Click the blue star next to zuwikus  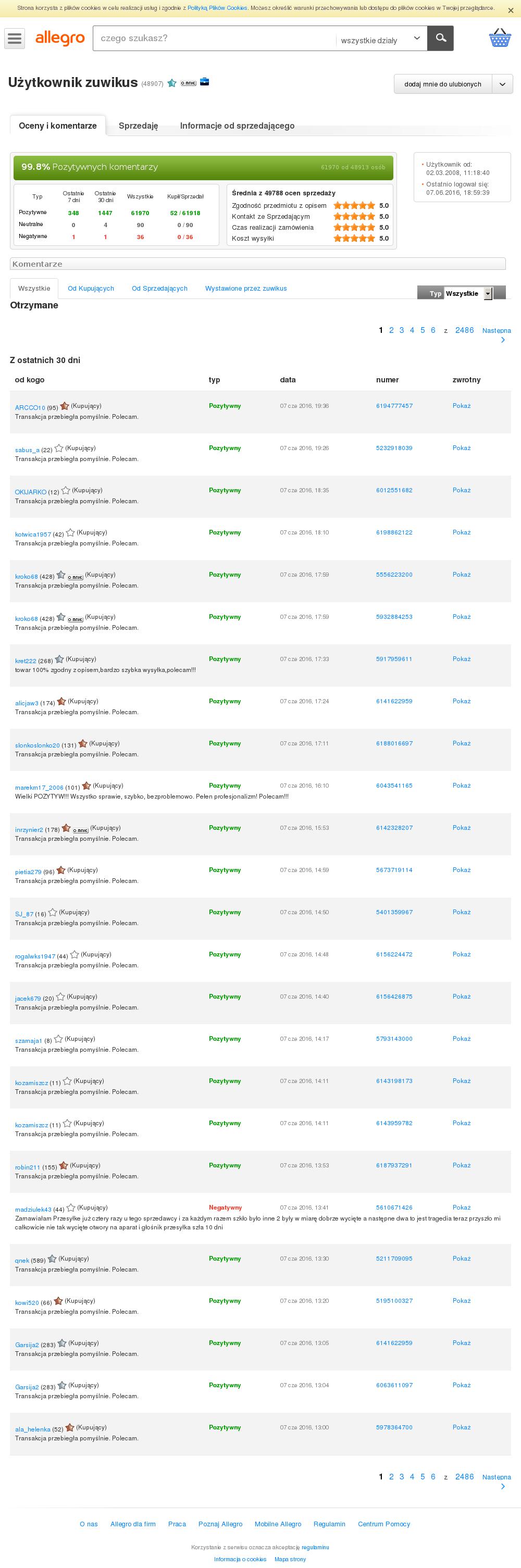(x=171, y=83)
